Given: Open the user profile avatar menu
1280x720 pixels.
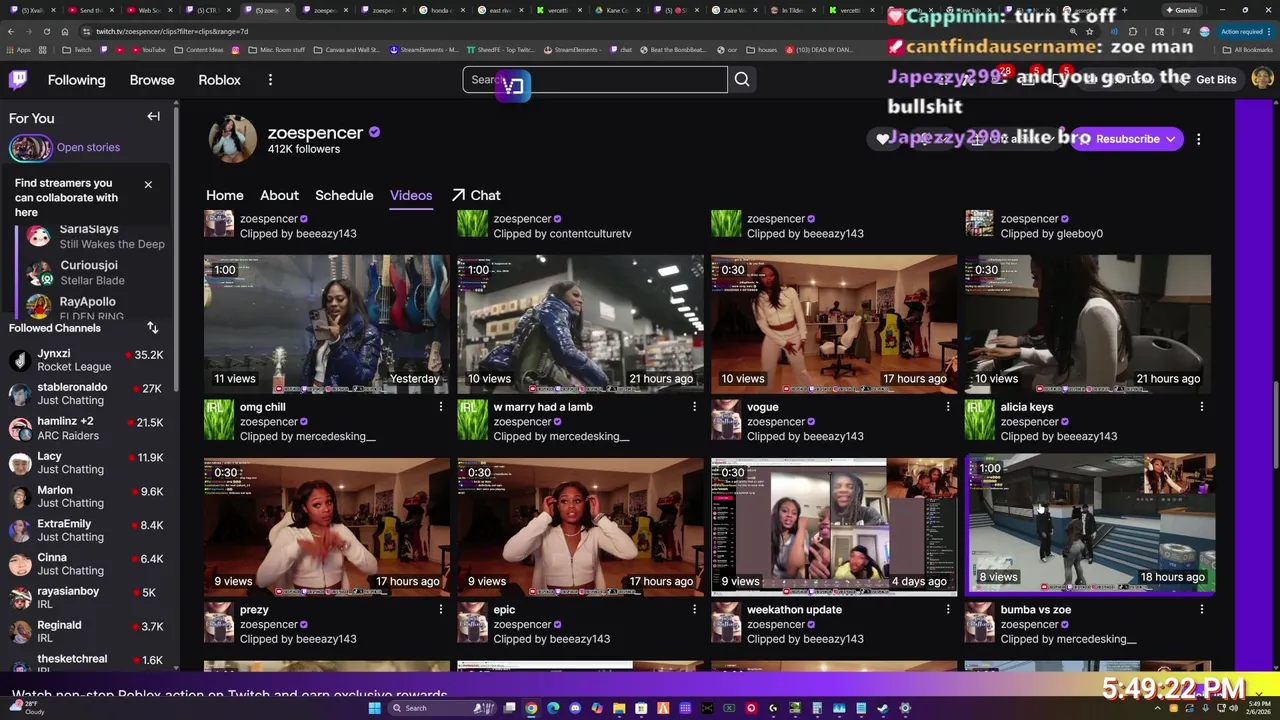Looking at the screenshot, I should (1262, 79).
